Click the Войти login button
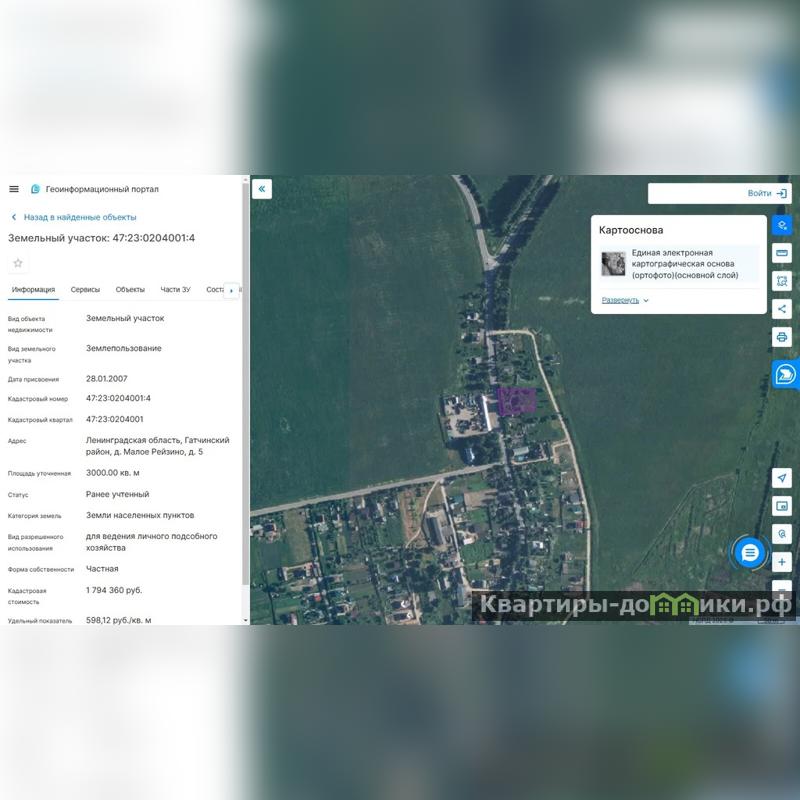 click(x=766, y=193)
